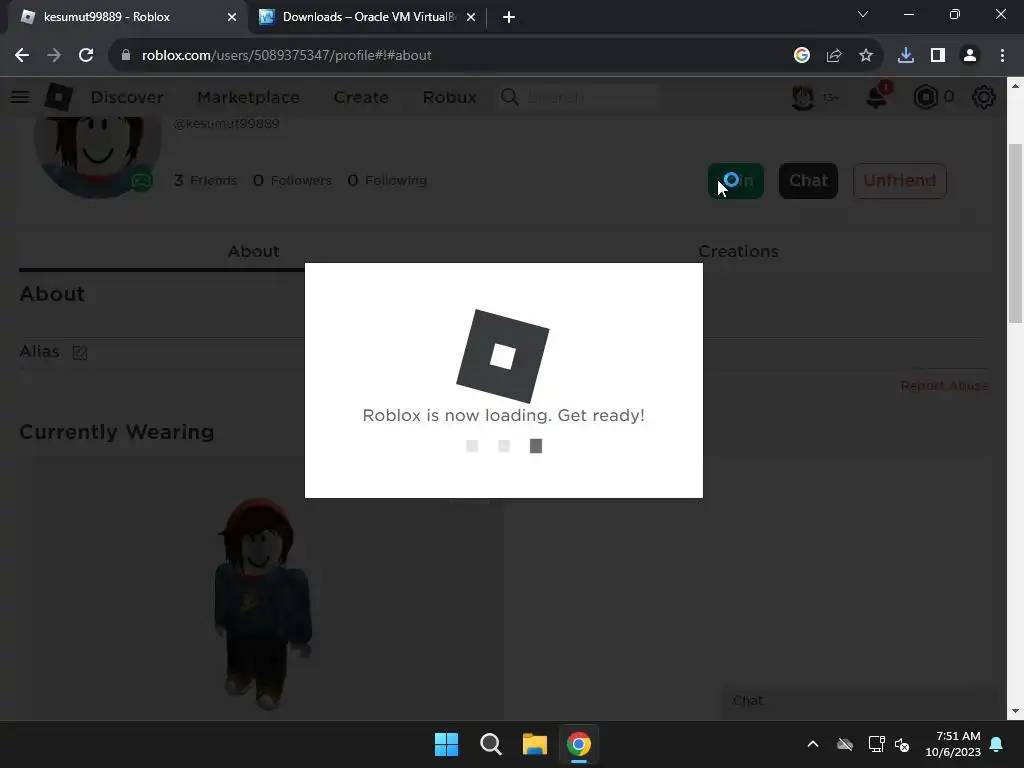Close the kesumut99889 Roblox tab
1024x768 pixels.
[232, 17]
